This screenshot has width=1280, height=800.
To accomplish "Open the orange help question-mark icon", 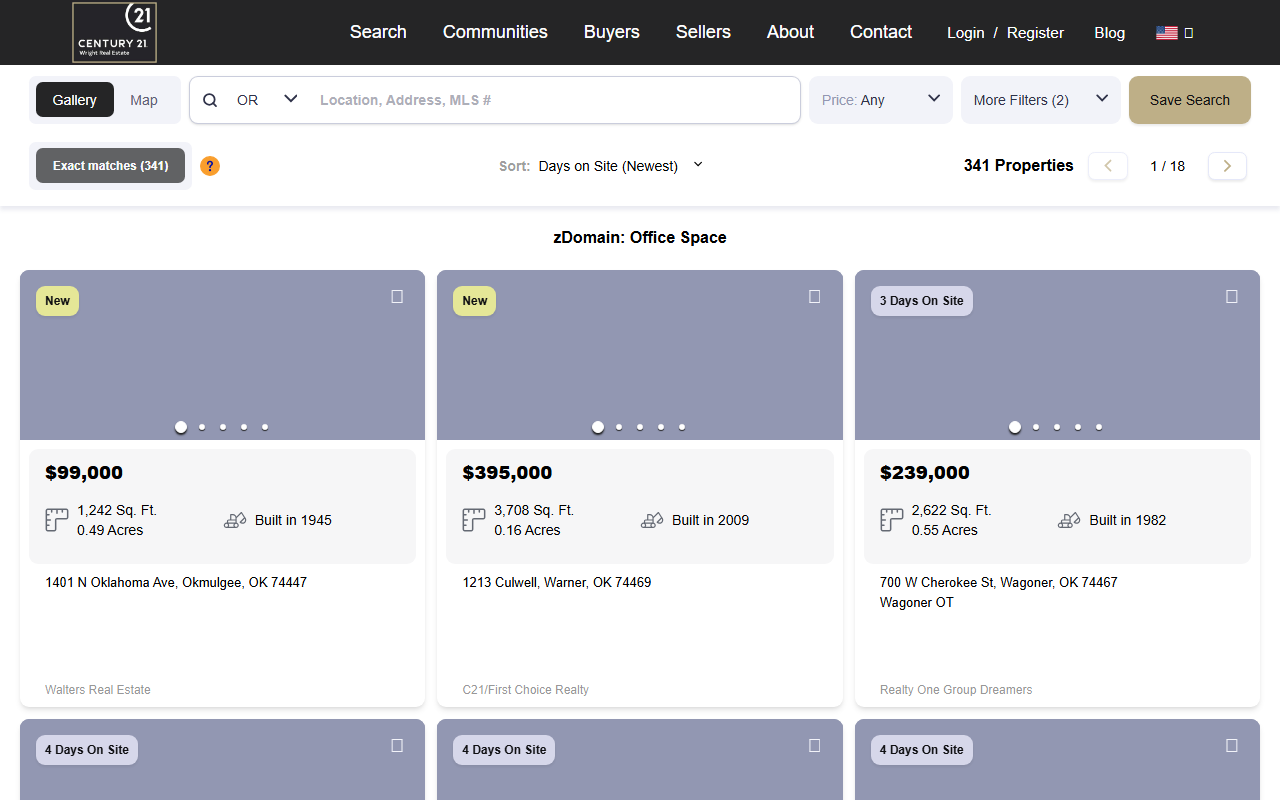I will (x=210, y=166).
